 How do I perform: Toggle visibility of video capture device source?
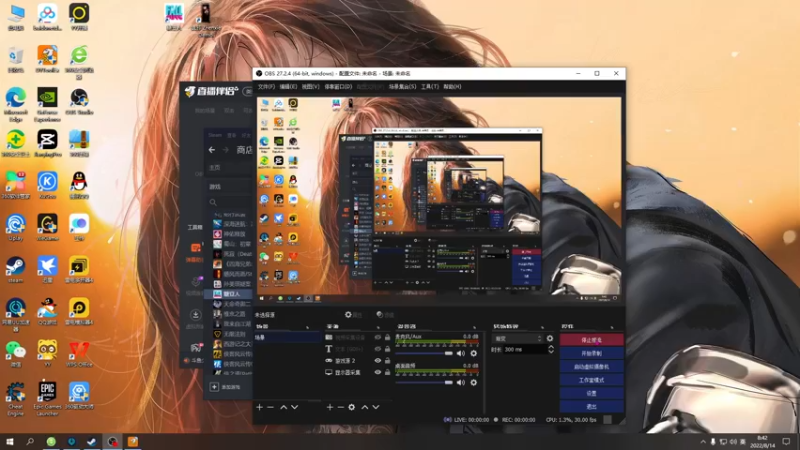tap(378, 337)
